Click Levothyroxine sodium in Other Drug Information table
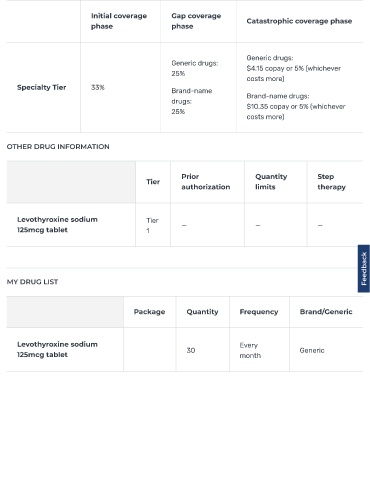This screenshot has height=480, width=370. [x=57, y=225]
